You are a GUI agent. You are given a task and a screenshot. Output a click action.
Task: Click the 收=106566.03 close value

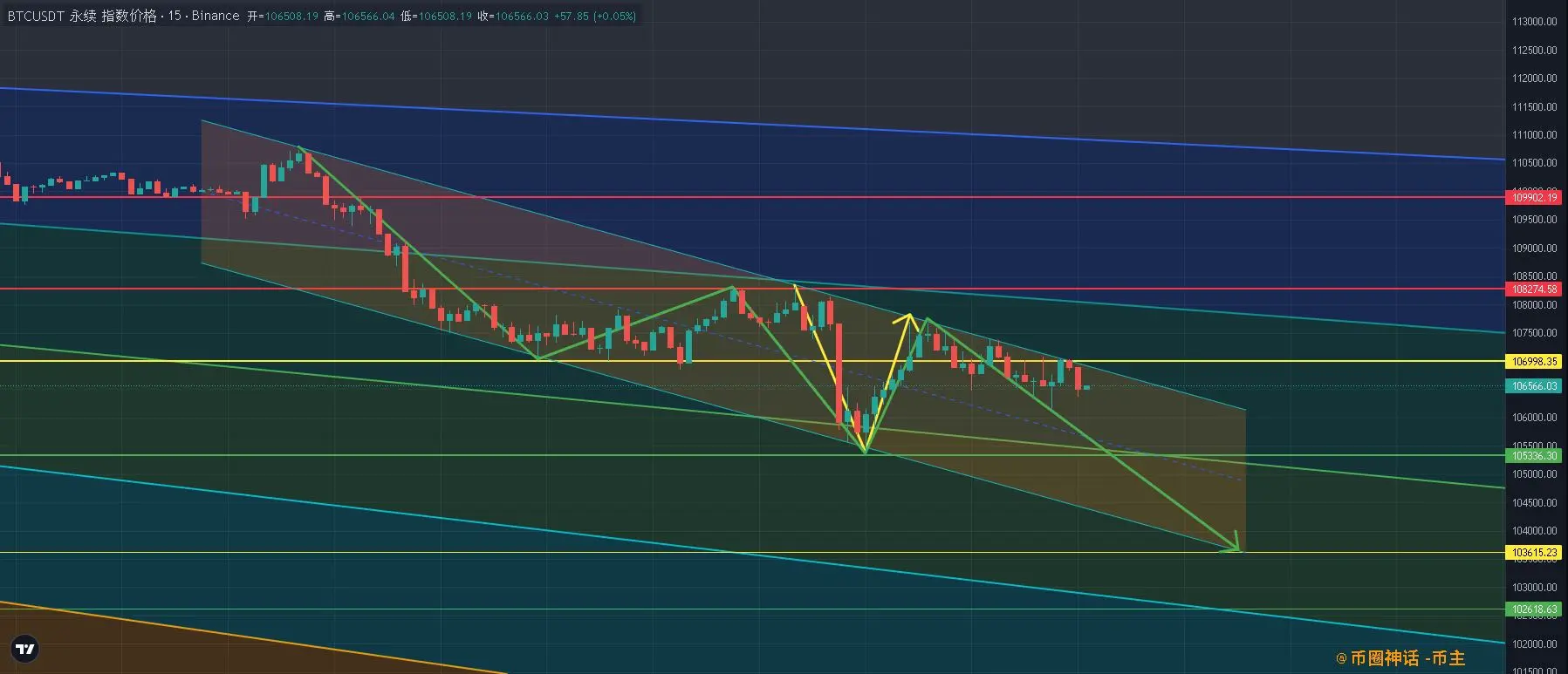[513, 16]
